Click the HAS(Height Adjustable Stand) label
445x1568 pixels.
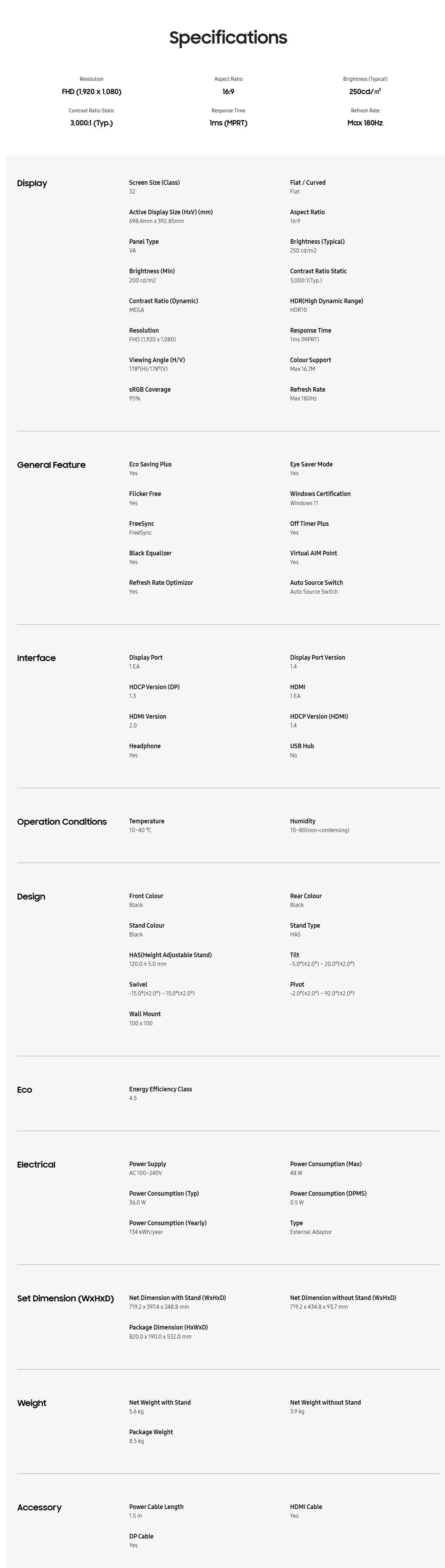(x=170, y=954)
